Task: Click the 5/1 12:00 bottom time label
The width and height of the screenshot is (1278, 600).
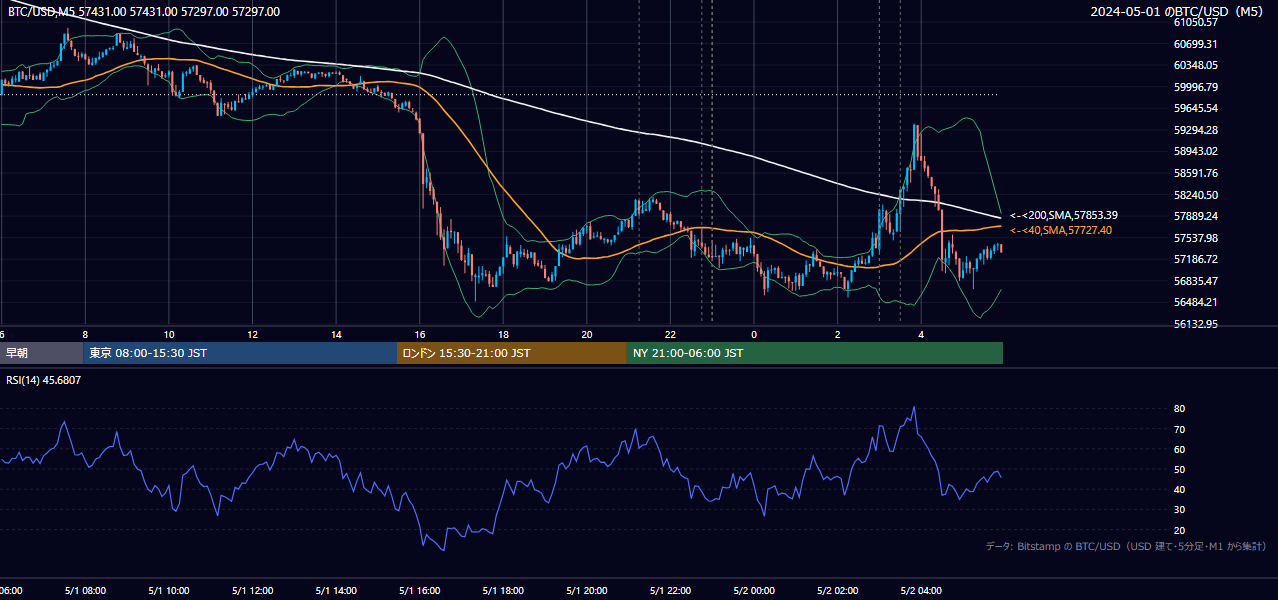Action: point(252,591)
